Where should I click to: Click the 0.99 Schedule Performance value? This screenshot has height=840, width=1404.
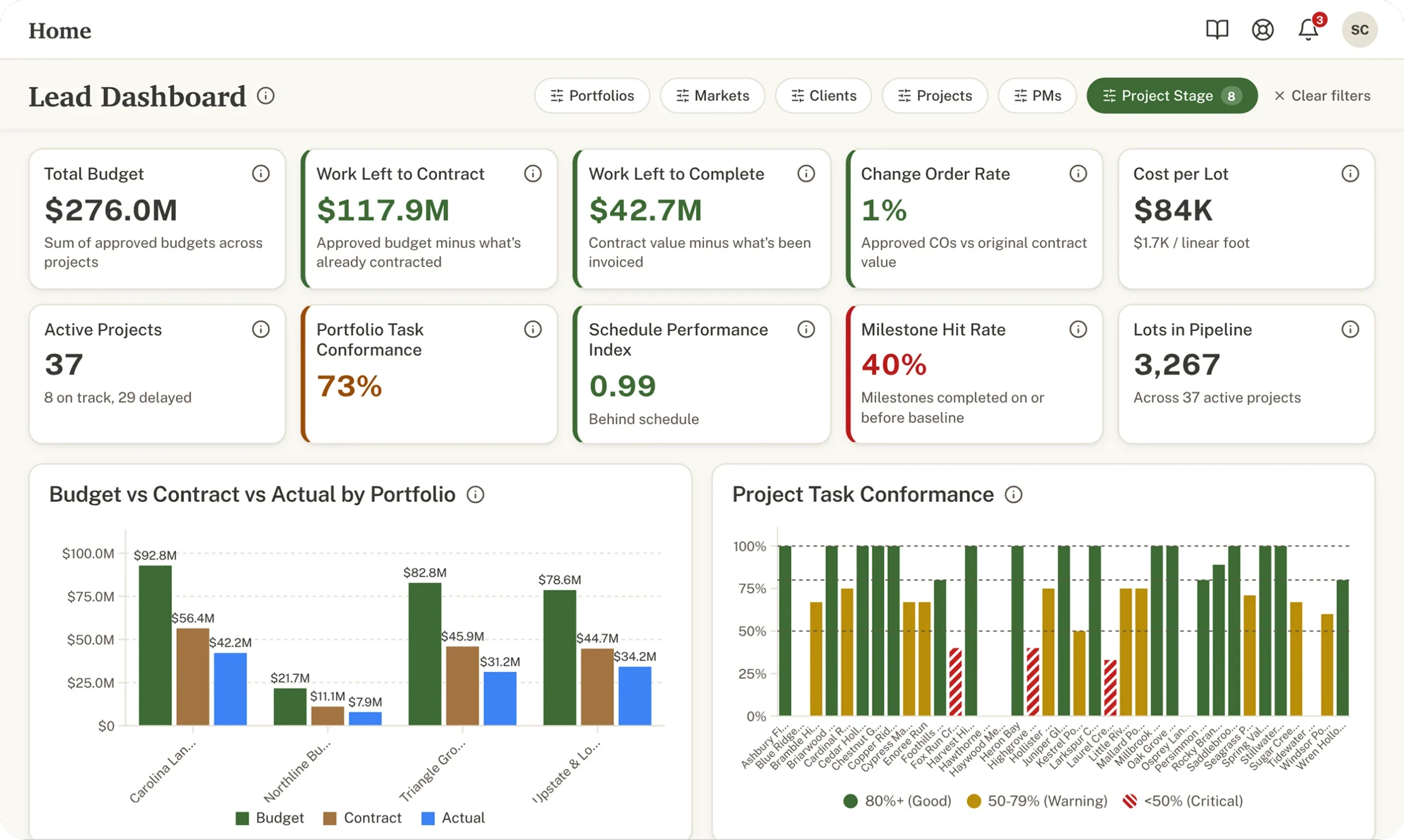pyautogui.click(x=622, y=386)
